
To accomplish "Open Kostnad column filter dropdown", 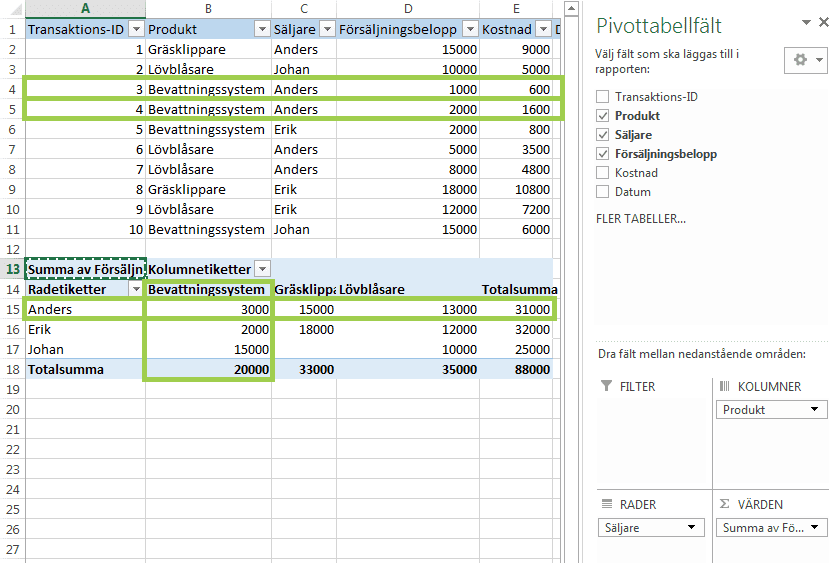I will tap(544, 29).
